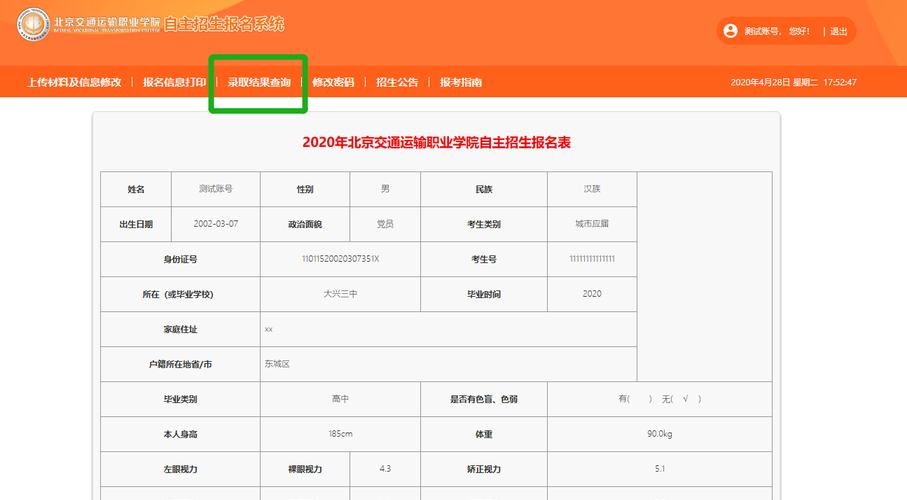
Task: Click the 户籍所在地省/市 label
Action: tap(180, 364)
